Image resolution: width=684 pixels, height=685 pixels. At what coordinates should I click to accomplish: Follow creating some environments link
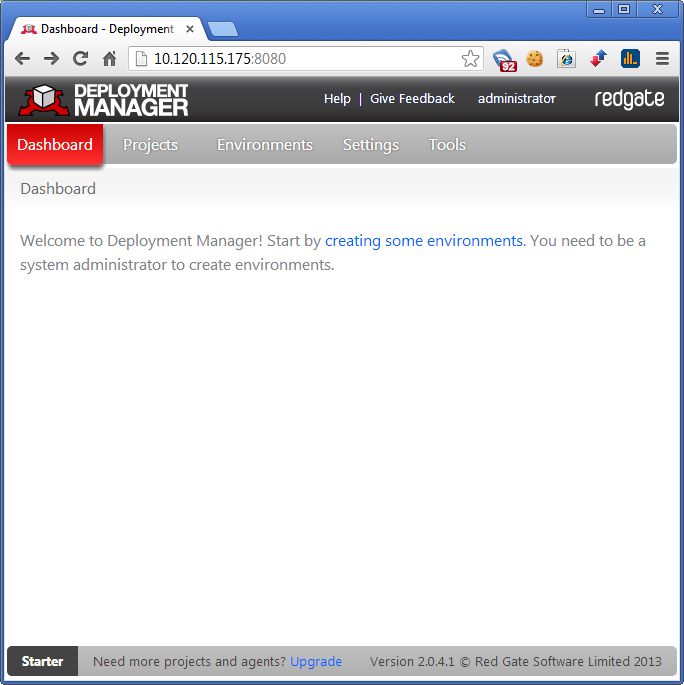coord(424,241)
